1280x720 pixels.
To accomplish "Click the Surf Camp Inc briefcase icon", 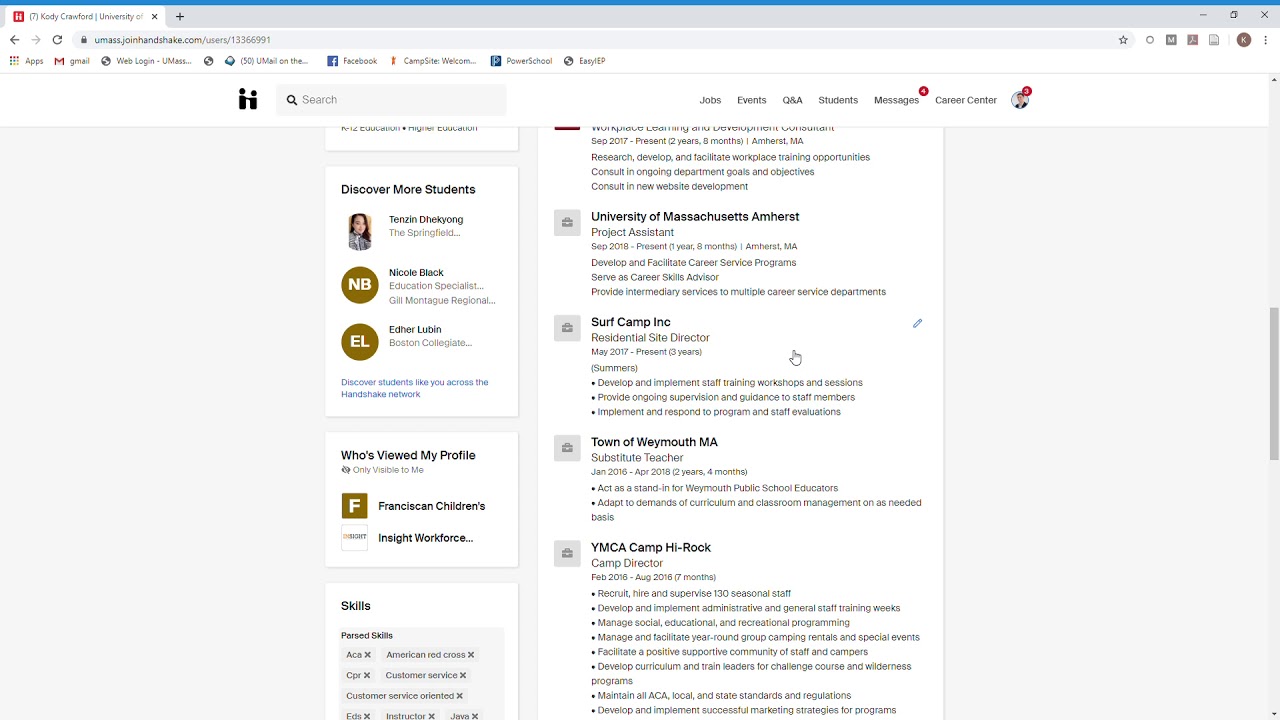I will [x=567, y=328].
